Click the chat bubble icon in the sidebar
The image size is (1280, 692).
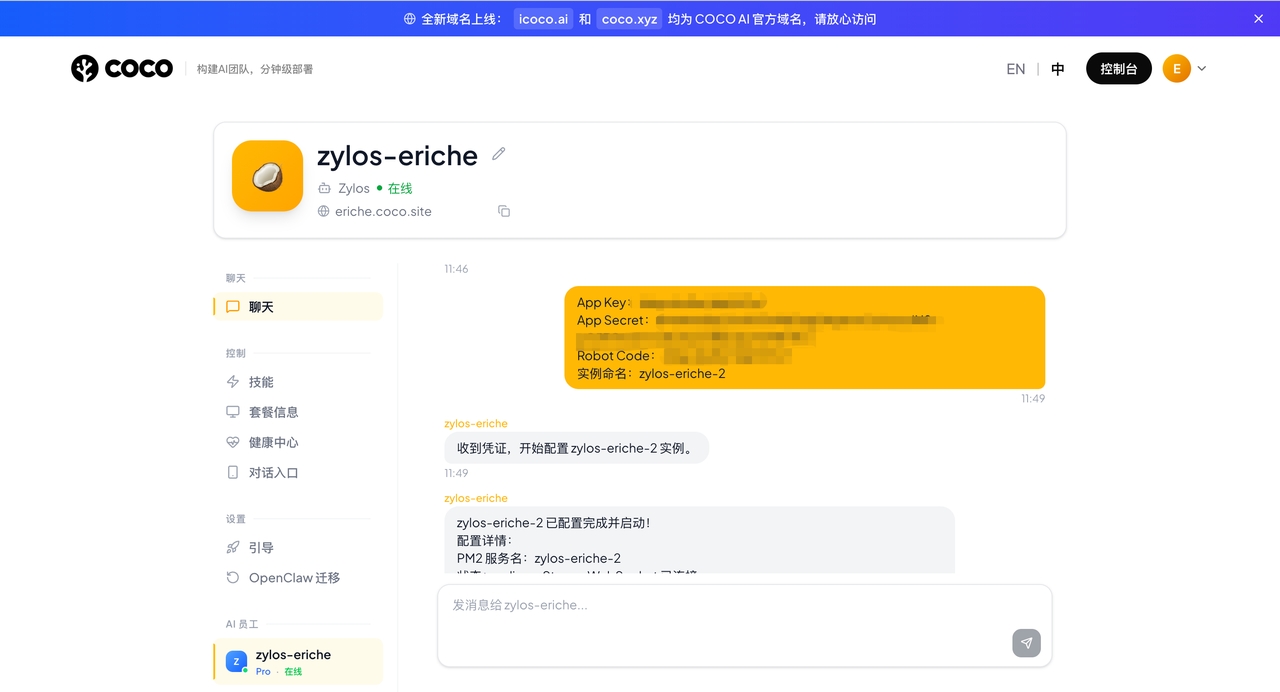(x=233, y=307)
